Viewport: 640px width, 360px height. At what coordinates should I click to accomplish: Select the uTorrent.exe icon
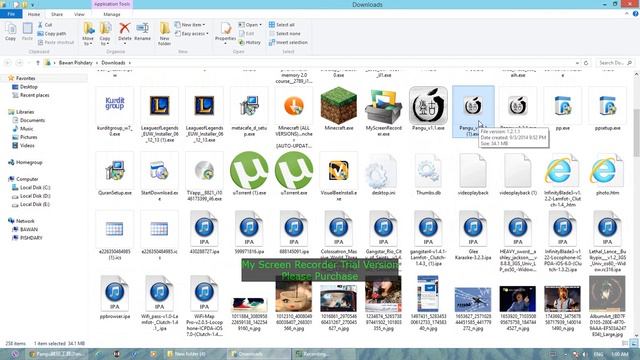pyautogui.click(x=294, y=171)
